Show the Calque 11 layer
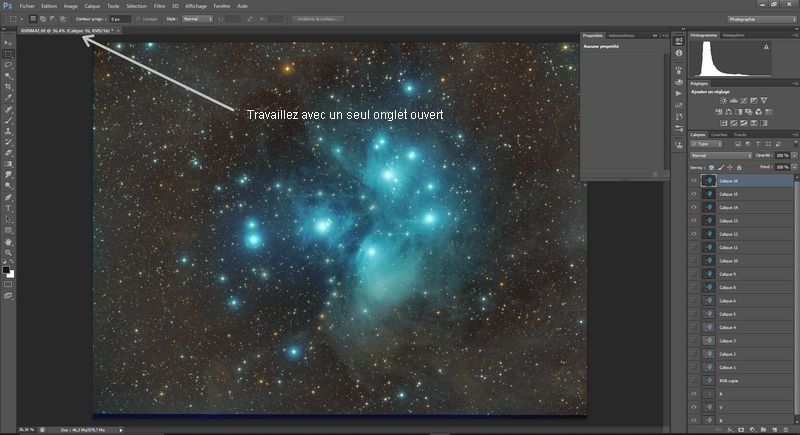 (x=693, y=247)
